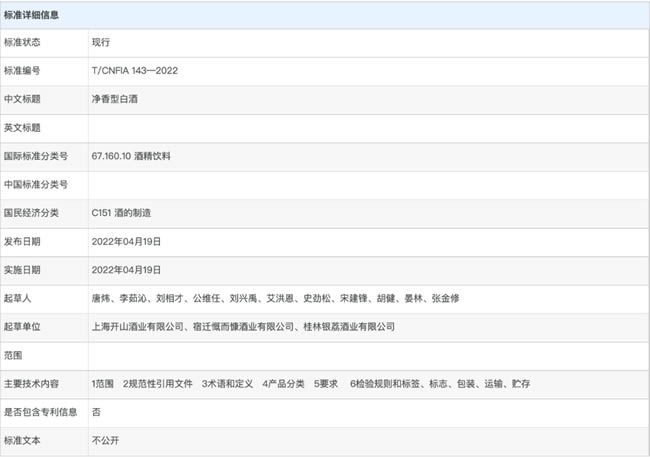Select the 67.160.10 酒精饮料 classification text
650x457 pixels.
tap(131, 156)
